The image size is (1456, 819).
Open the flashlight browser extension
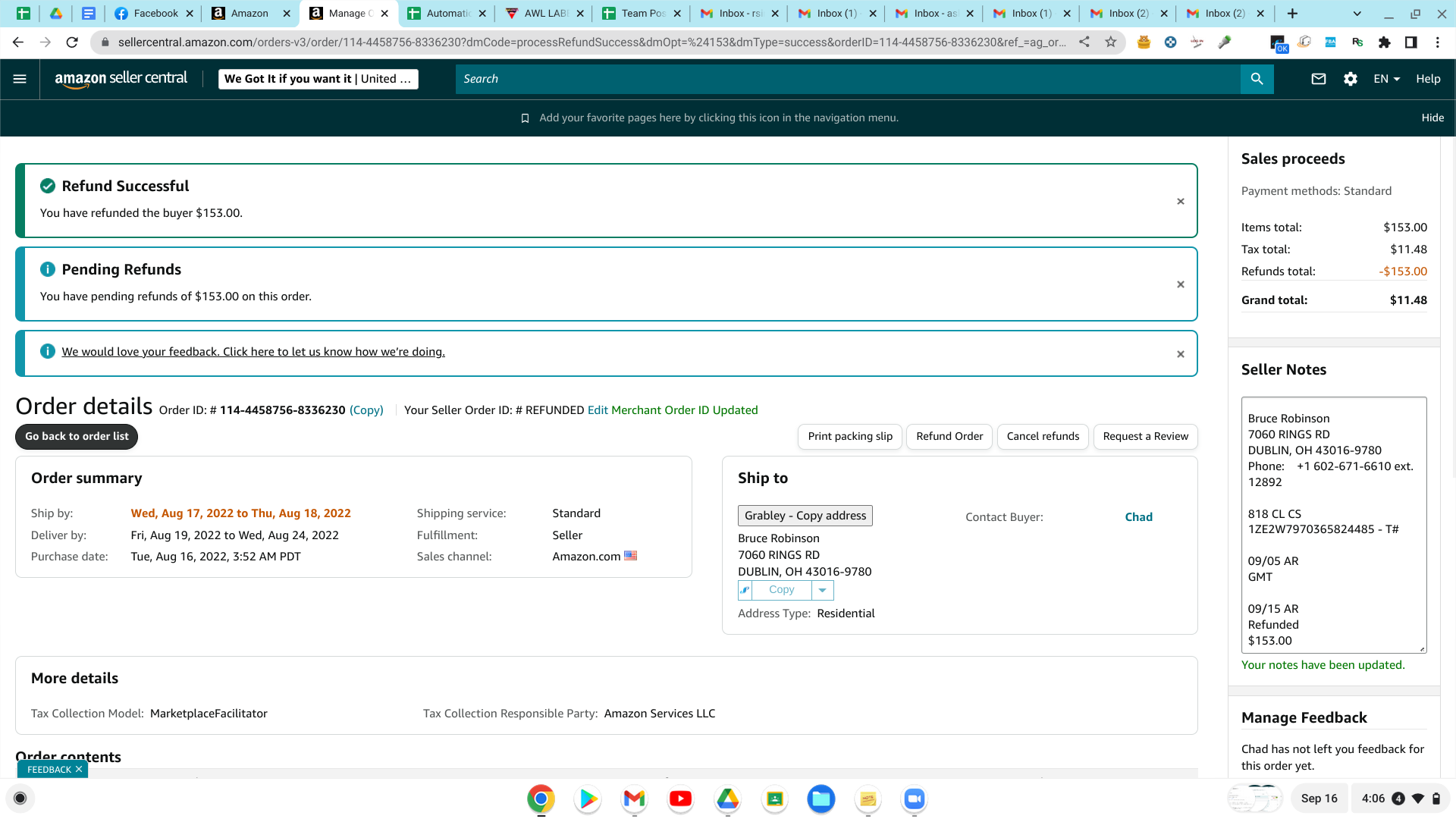point(1225,42)
